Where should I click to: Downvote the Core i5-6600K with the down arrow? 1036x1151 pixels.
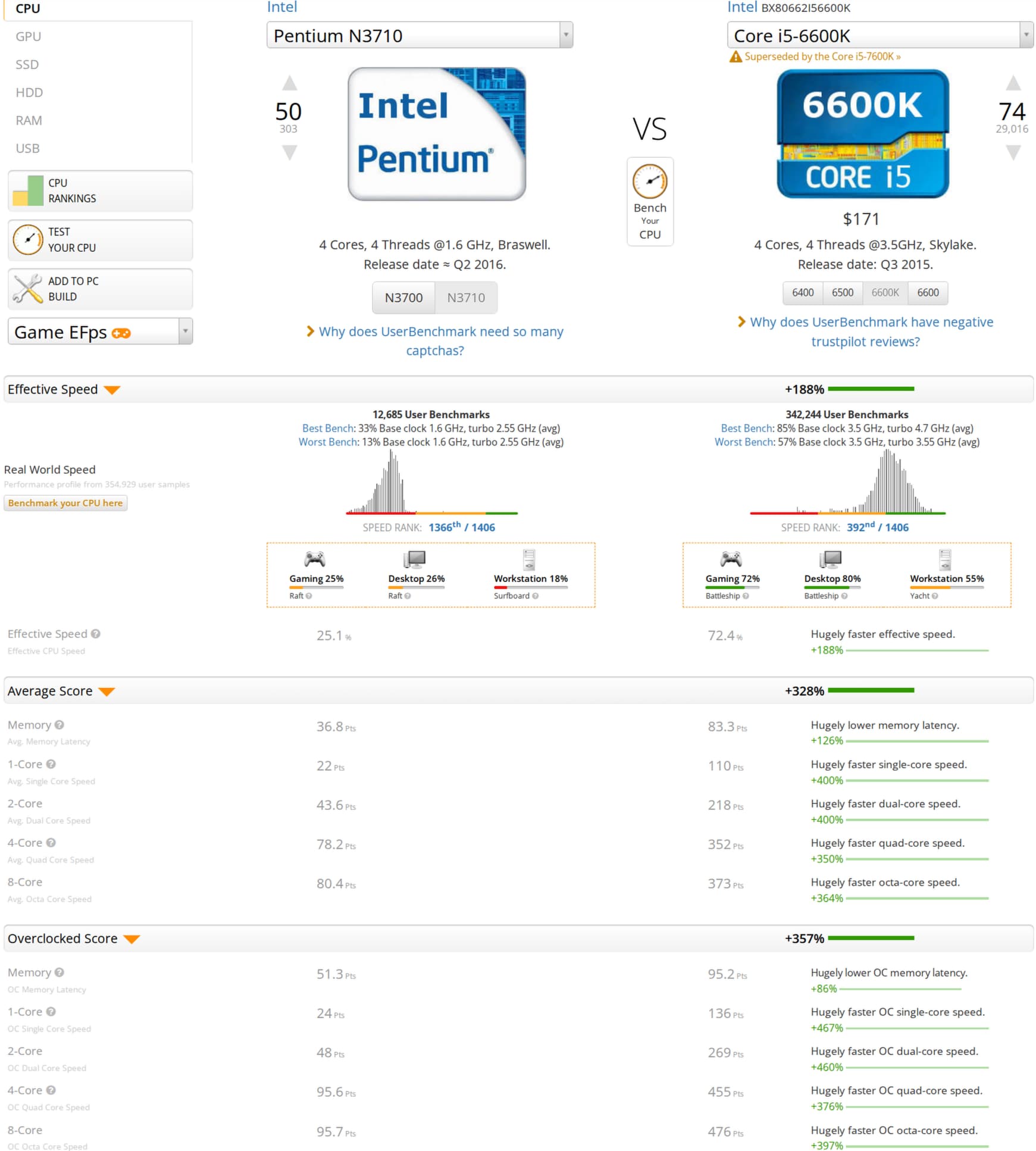click(x=1013, y=153)
